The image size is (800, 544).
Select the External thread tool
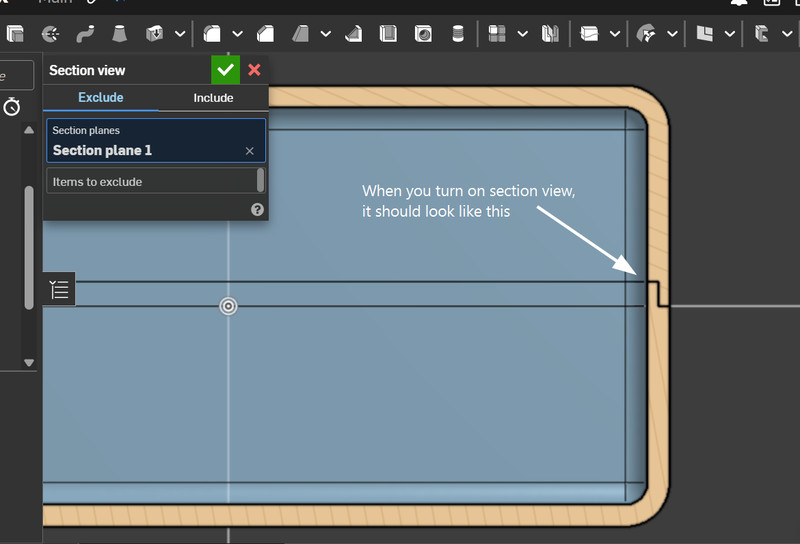pyautogui.click(x=458, y=34)
